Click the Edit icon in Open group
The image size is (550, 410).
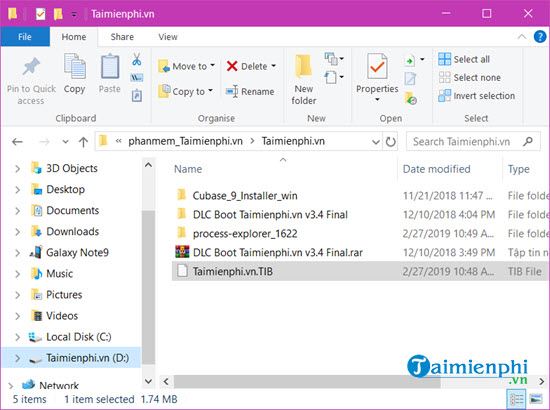tap(410, 79)
